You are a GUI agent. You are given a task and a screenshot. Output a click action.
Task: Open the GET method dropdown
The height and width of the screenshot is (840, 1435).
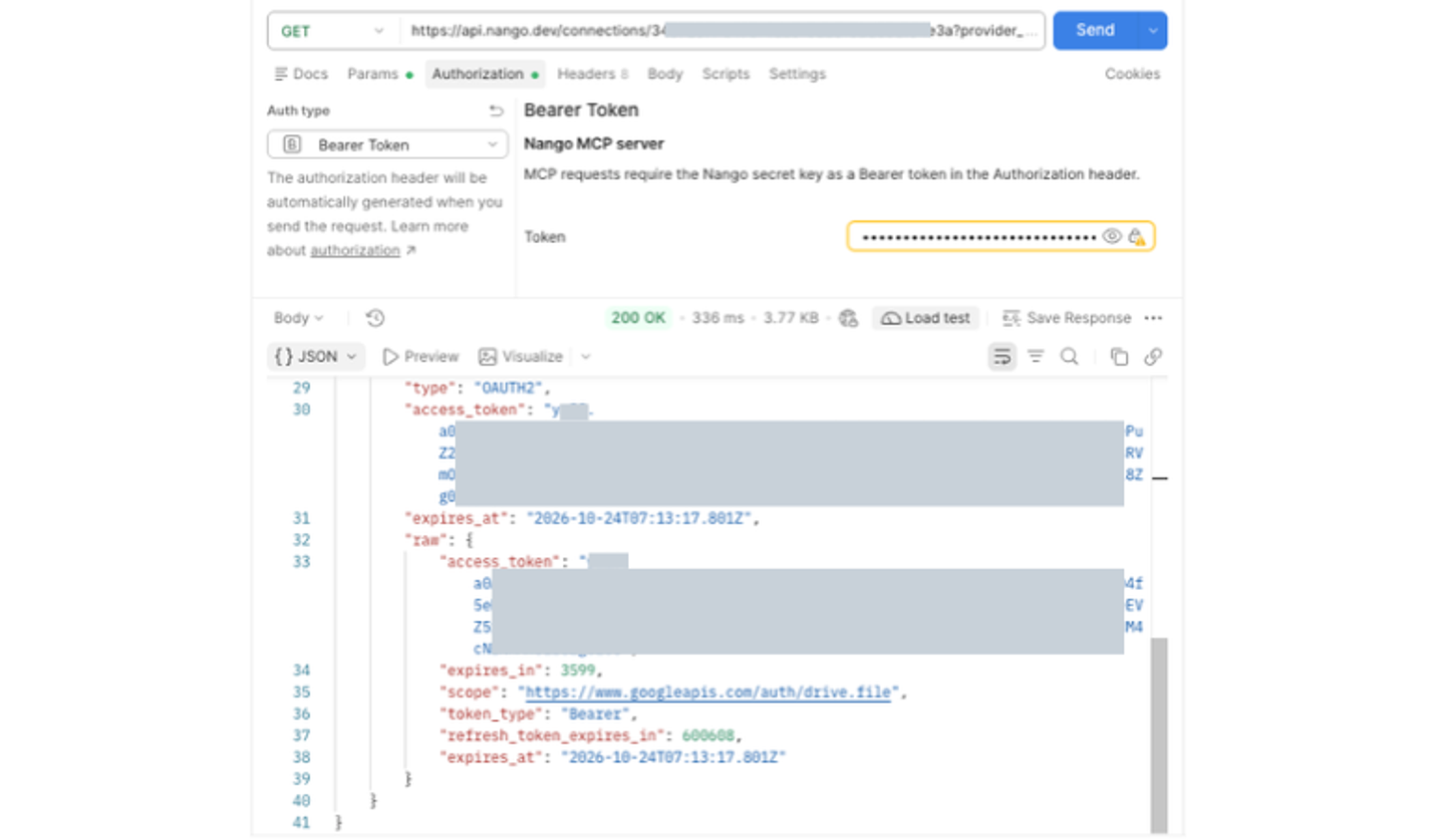(332, 31)
